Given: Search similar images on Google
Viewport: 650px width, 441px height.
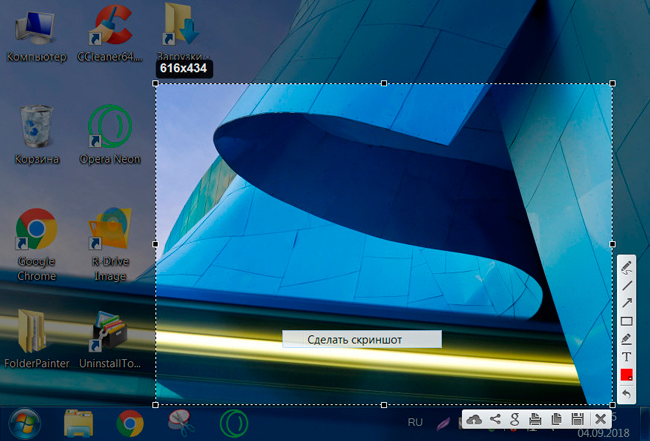Looking at the screenshot, I should (x=515, y=419).
